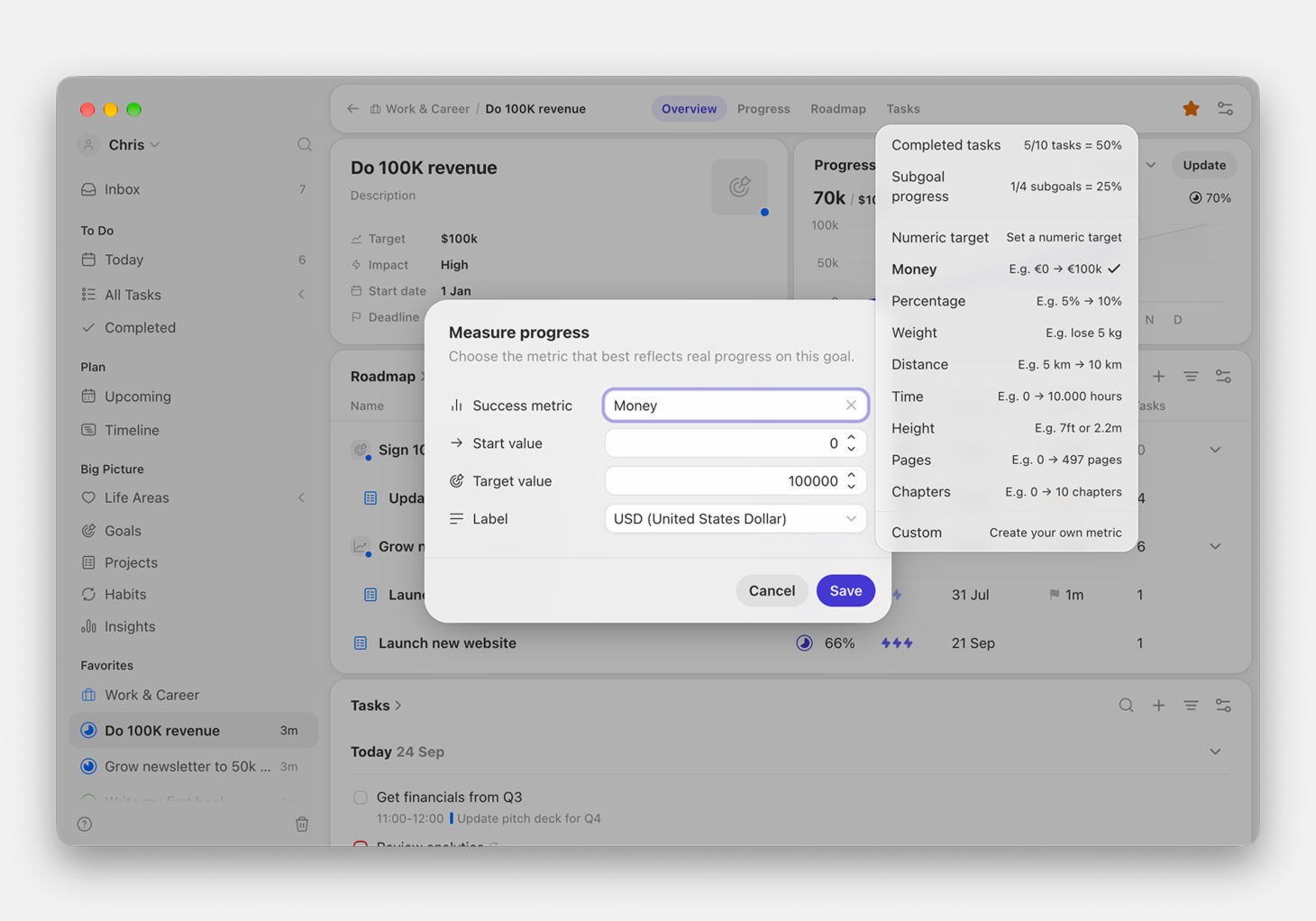Switch to the Roadmap tab
The height and width of the screenshot is (921, 1316).
coord(838,109)
